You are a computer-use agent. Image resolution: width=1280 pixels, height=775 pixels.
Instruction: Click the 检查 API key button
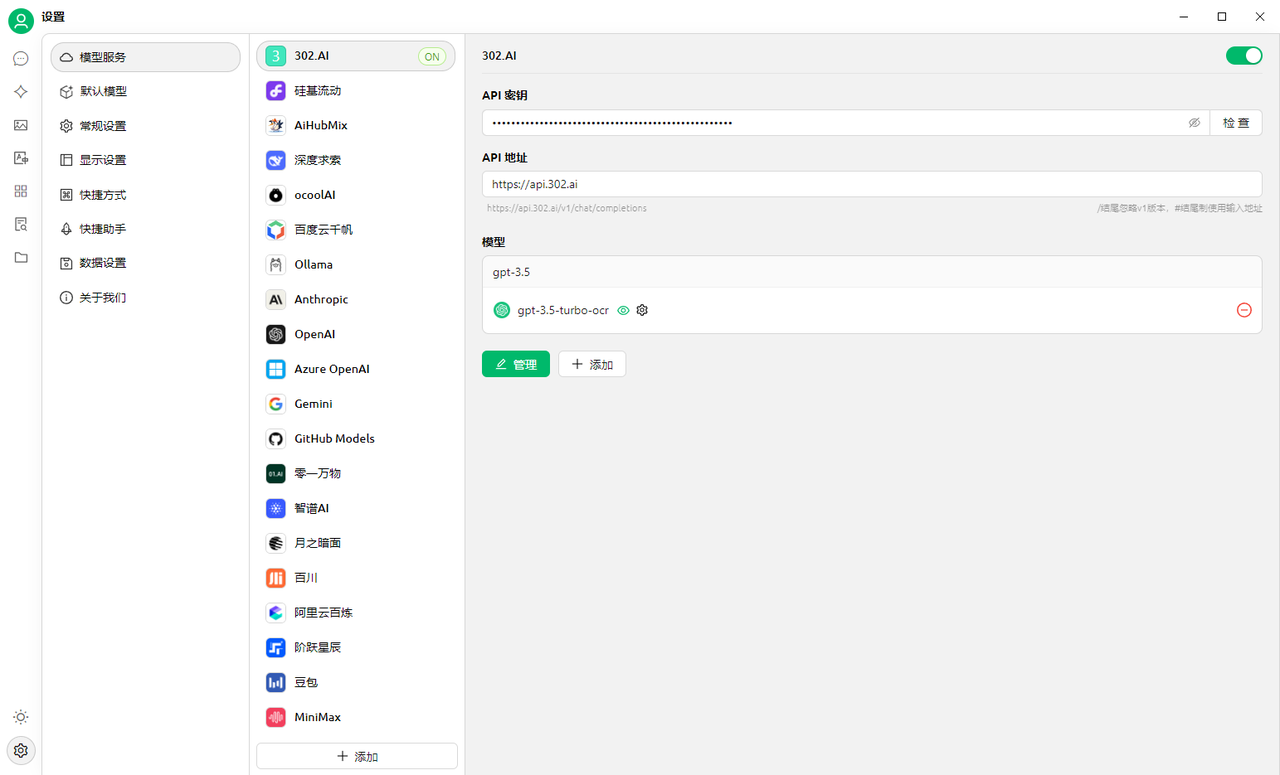pyautogui.click(x=1236, y=123)
